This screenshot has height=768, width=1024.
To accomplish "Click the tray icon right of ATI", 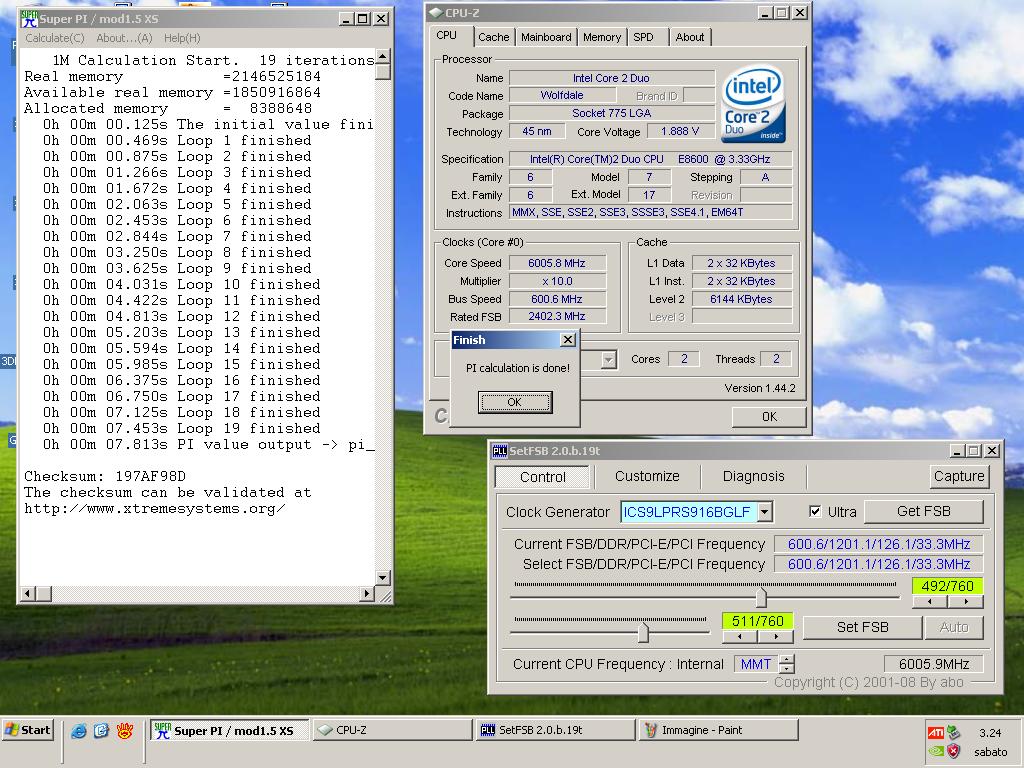I will [953, 733].
